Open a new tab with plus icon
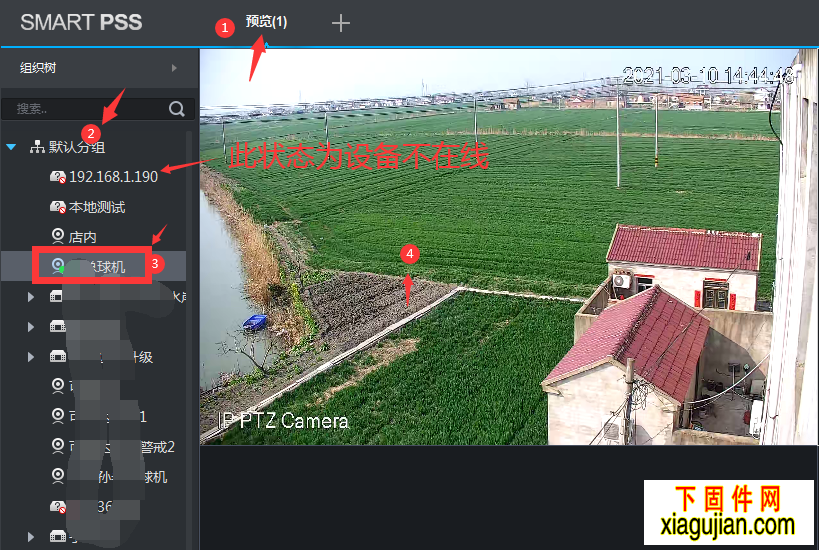Viewport: 819px width, 550px height. click(341, 23)
